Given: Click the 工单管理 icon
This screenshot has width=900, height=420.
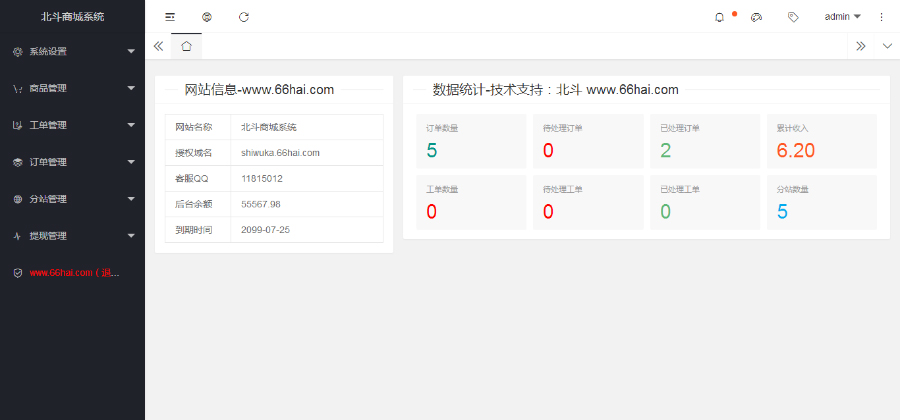Looking at the screenshot, I should [x=18, y=125].
